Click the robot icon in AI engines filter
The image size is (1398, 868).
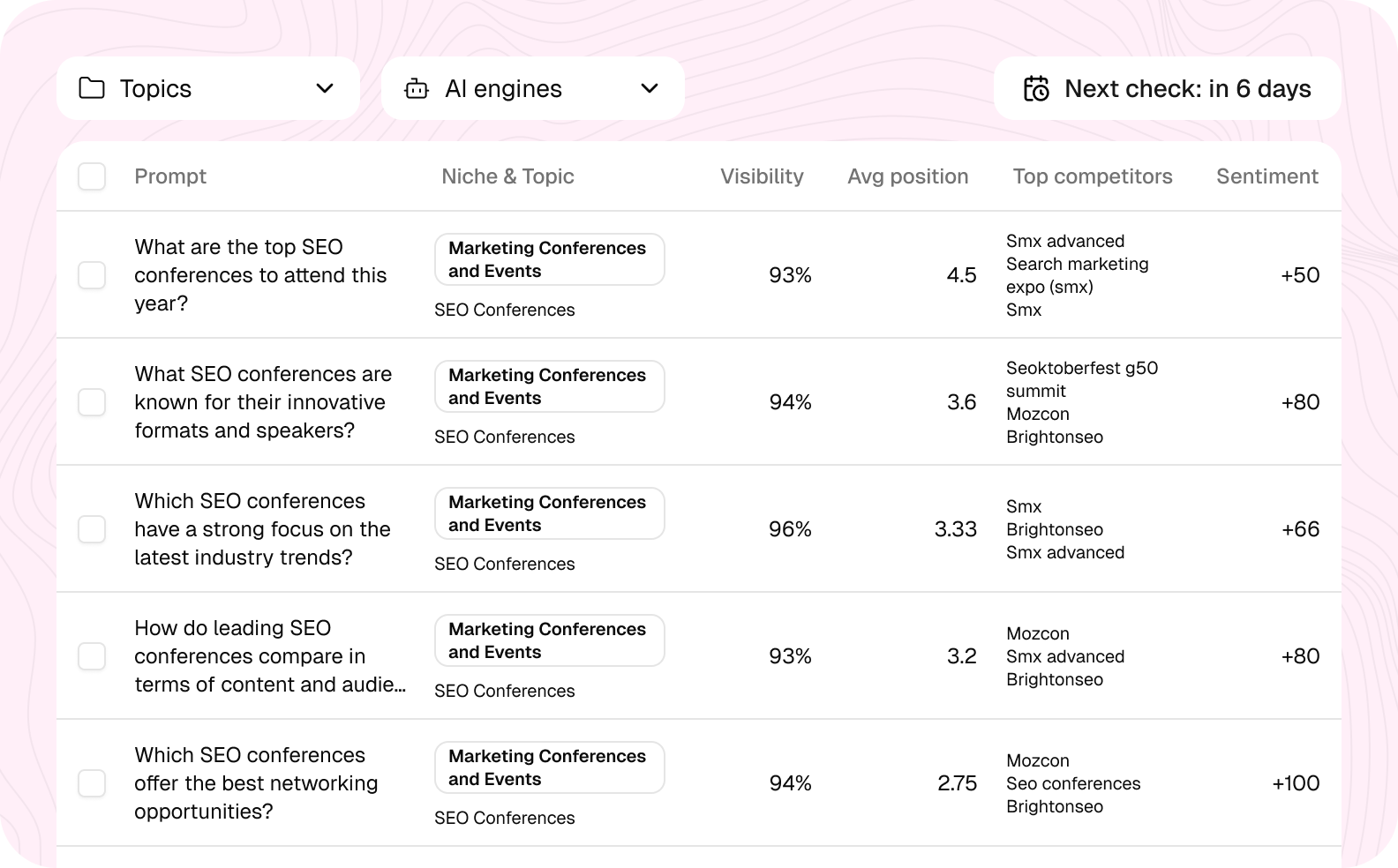click(415, 88)
